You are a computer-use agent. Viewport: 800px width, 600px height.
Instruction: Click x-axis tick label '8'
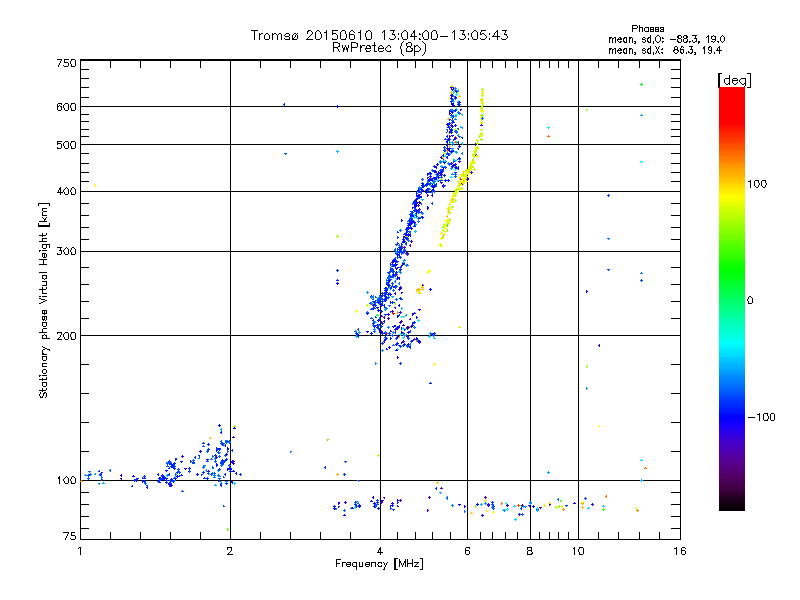pos(530,551)
